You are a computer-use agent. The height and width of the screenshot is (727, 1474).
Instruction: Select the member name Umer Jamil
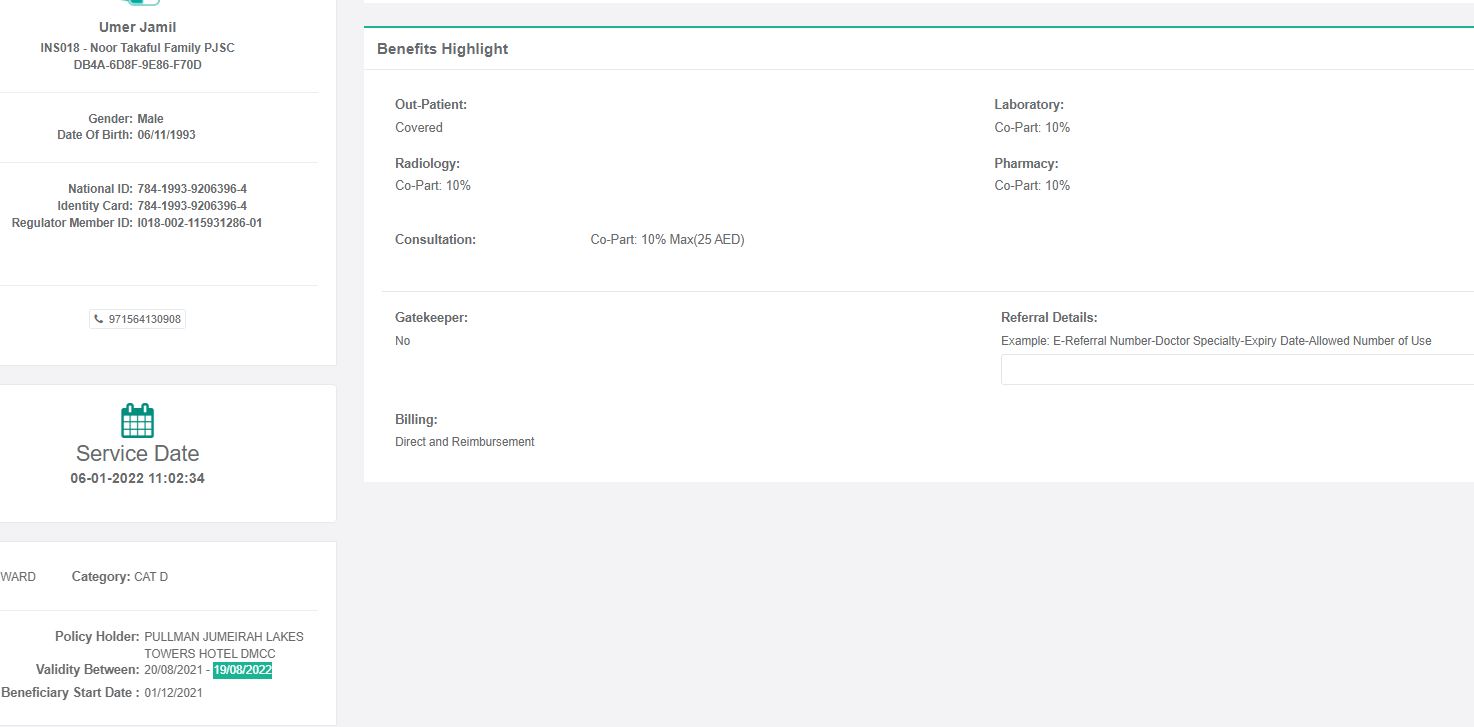tap(137, 27)
